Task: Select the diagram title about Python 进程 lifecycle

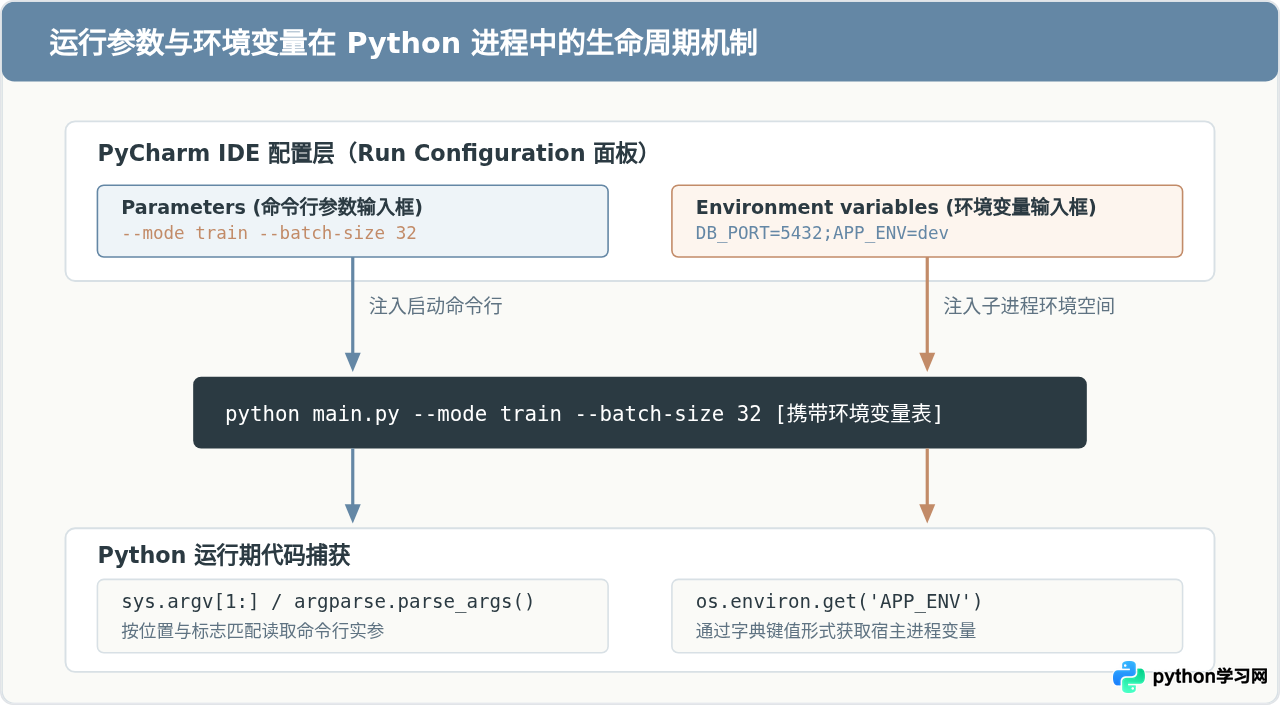Action: [x=403, y=43]
